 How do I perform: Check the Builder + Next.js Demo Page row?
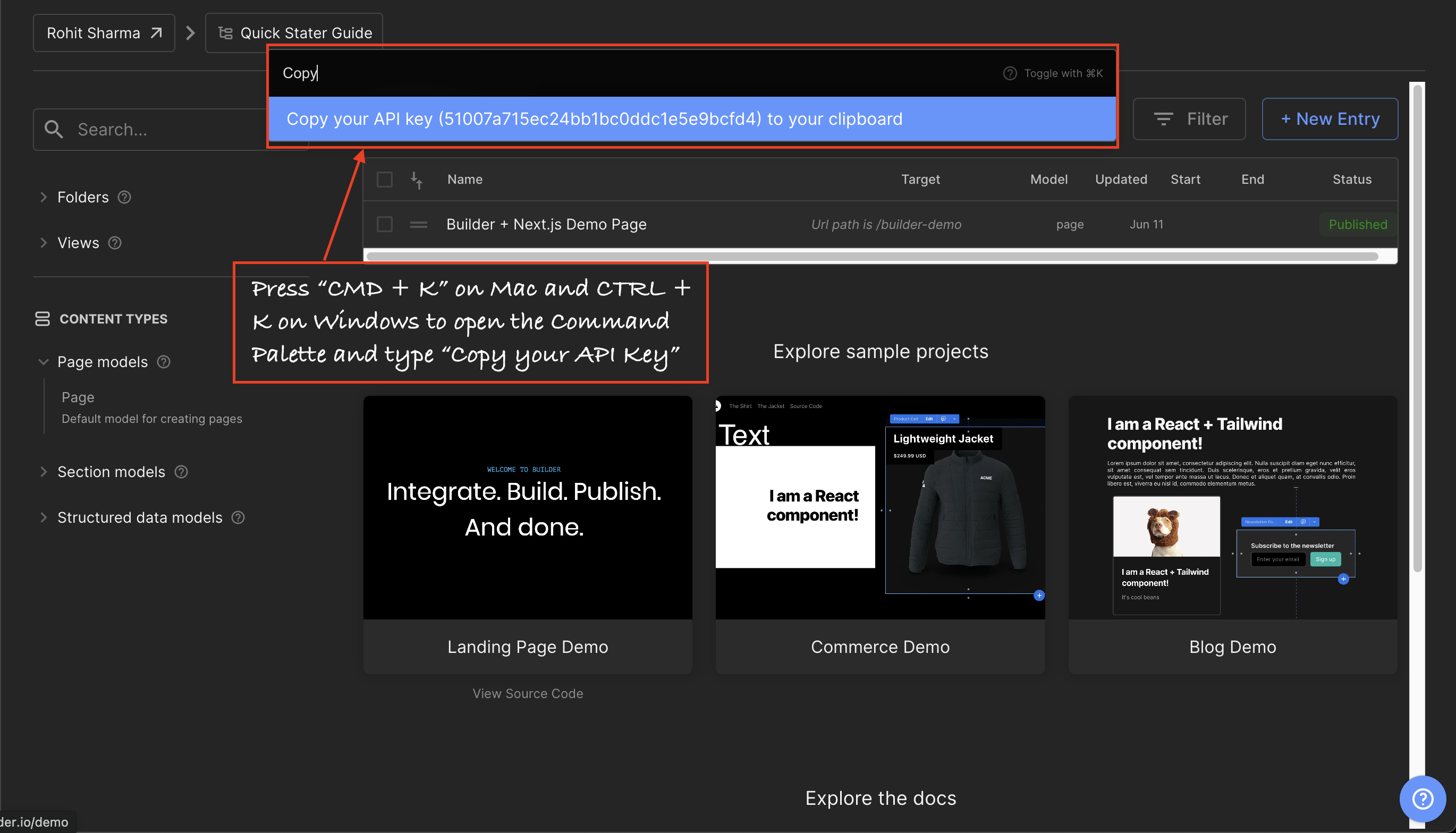click(x=384, y=224)
